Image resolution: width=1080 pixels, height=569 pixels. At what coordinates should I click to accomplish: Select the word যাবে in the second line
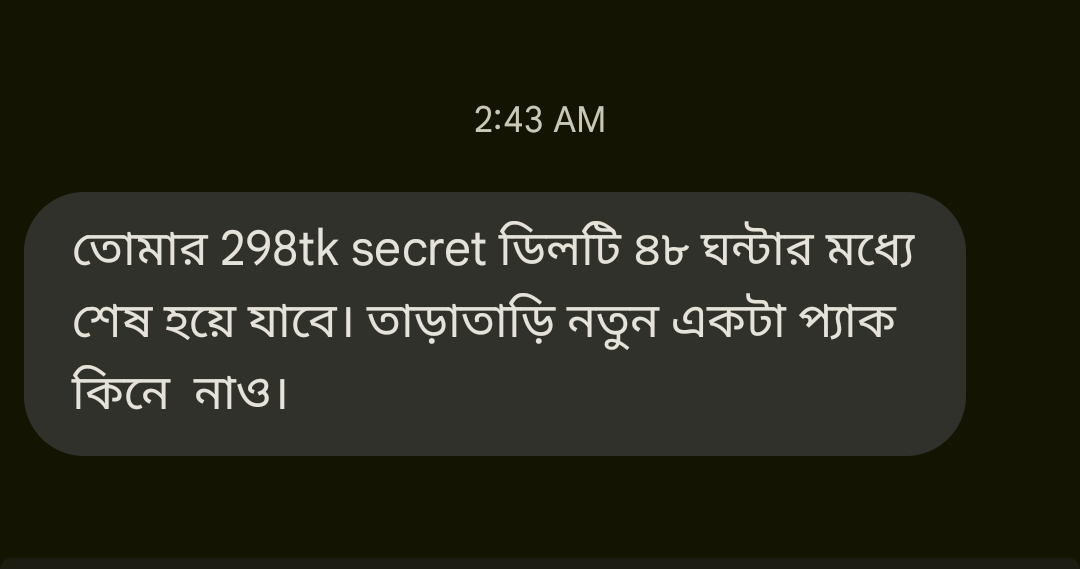tap(300, 321)
